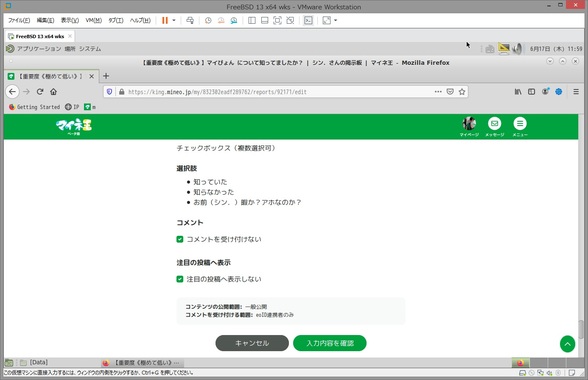Uncheck 注目の投稿へ表示しない checkbox
Image resolution: width=588 pixels, height=380 pixels.
(x=180, y=279)
